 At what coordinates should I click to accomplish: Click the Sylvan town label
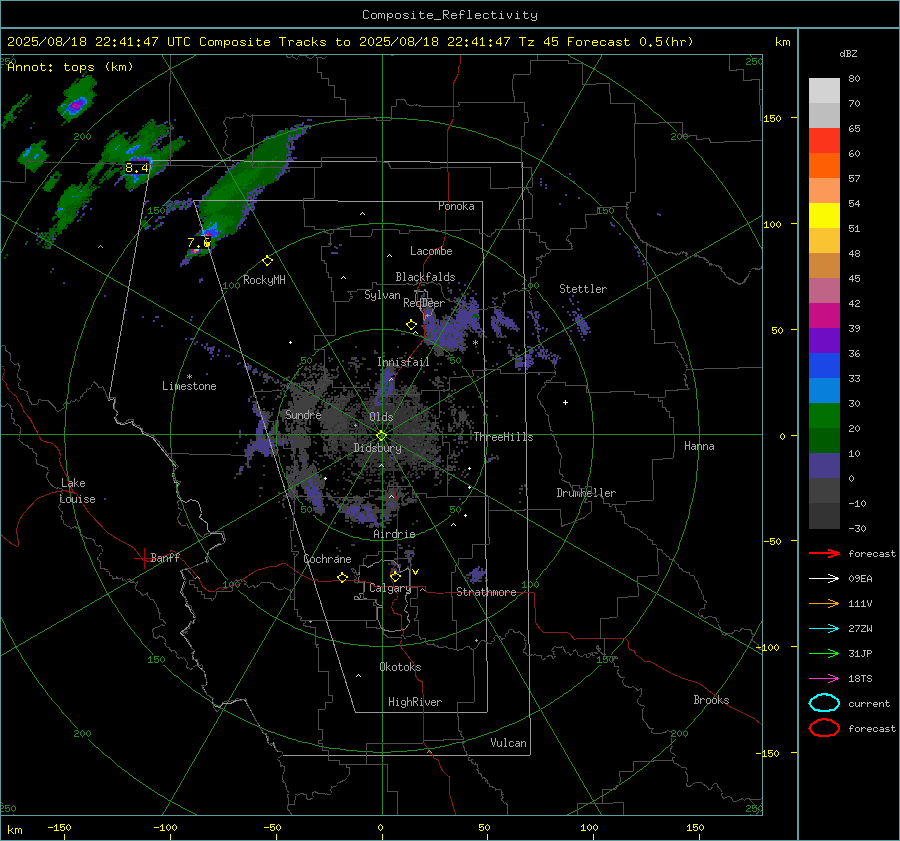[382, 295]
